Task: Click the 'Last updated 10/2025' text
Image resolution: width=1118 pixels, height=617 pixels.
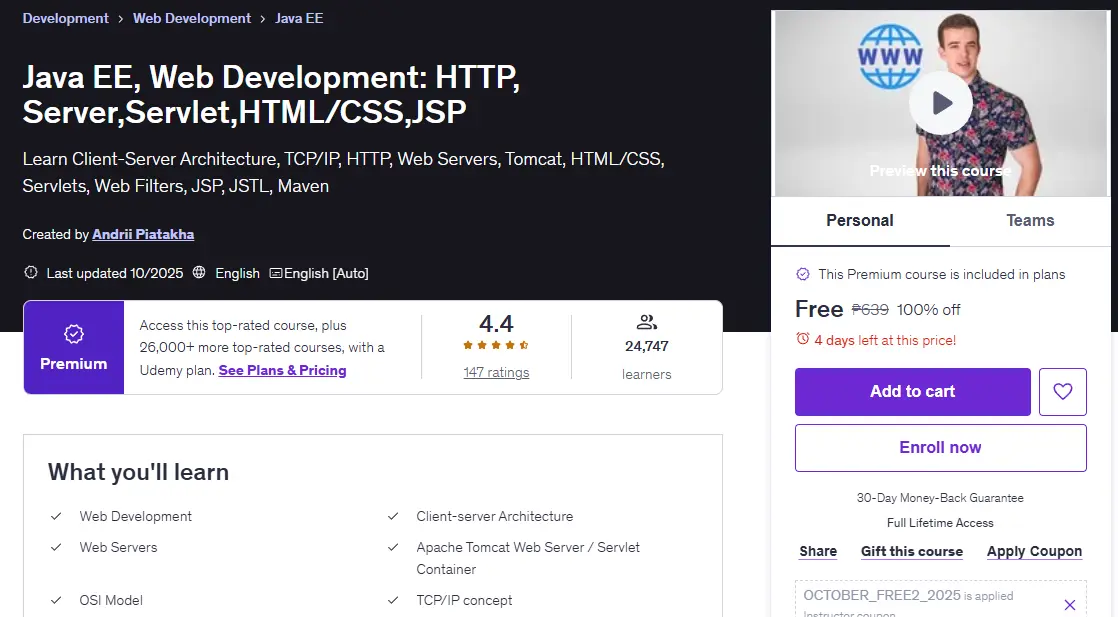Action: [x=115, y=273]
